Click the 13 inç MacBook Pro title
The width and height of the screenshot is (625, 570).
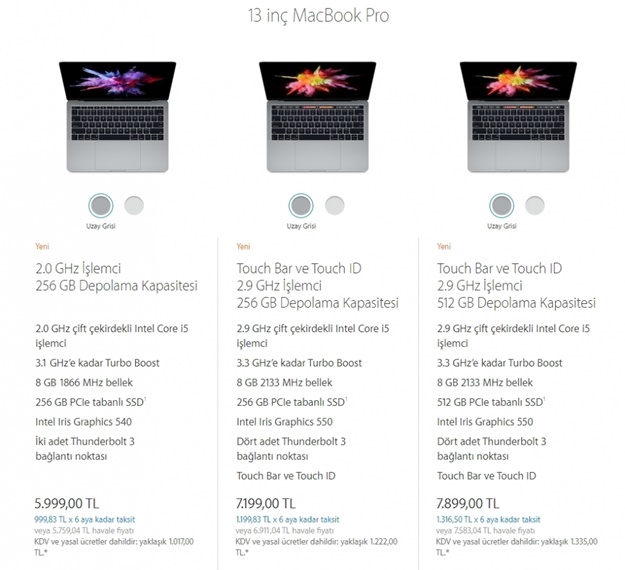(x=318, y=16)
